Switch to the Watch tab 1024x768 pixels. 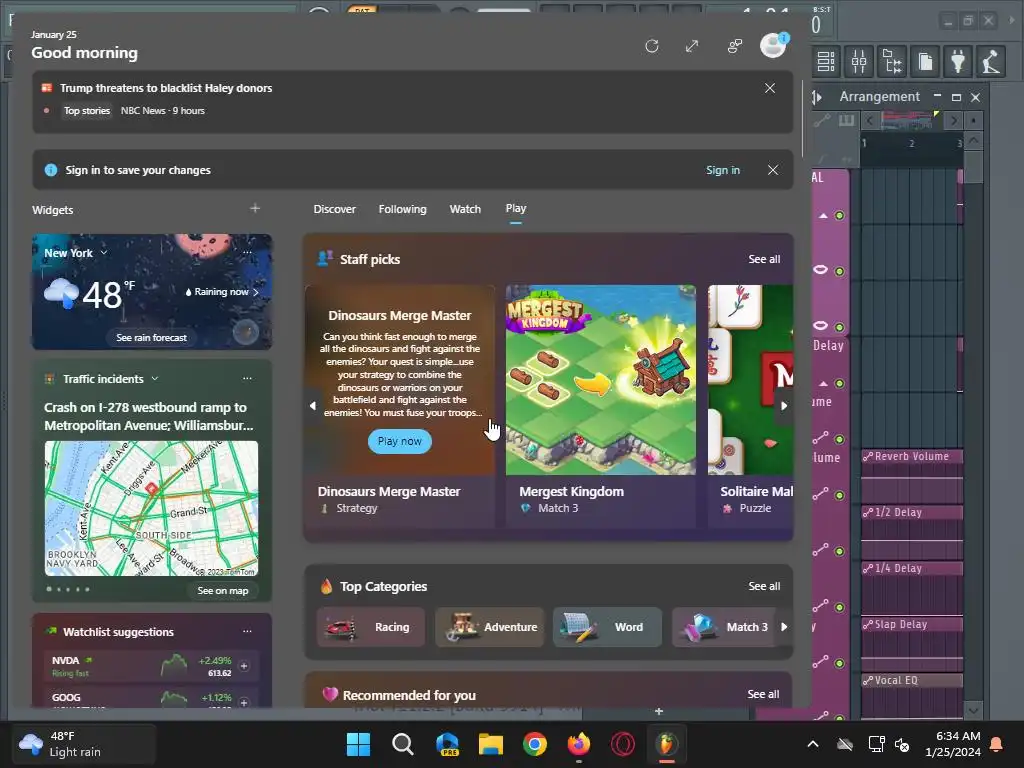point(465,209)
